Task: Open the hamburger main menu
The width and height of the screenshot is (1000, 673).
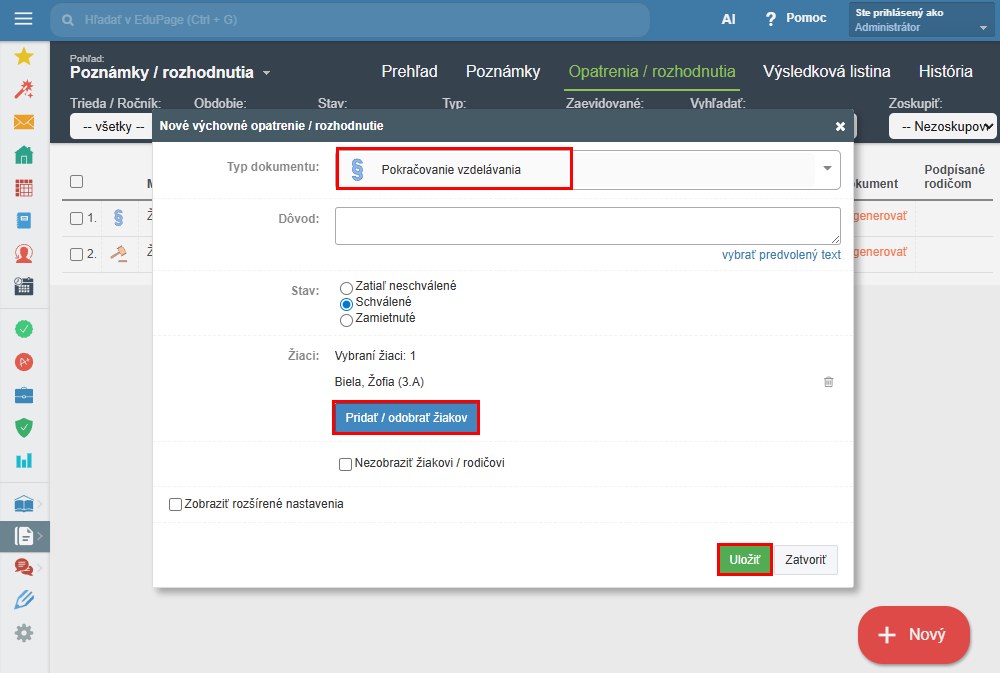Action: [x=24, y=18]
